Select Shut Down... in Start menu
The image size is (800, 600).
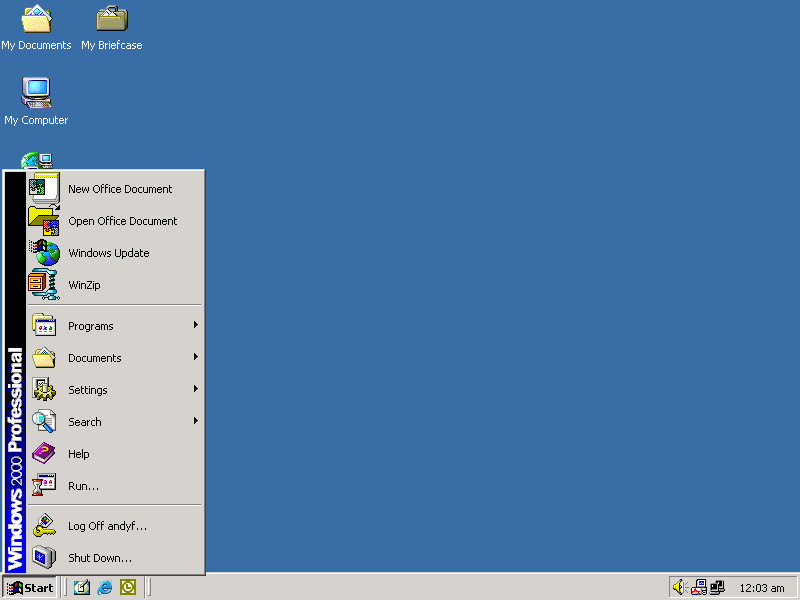click(115, 558)
